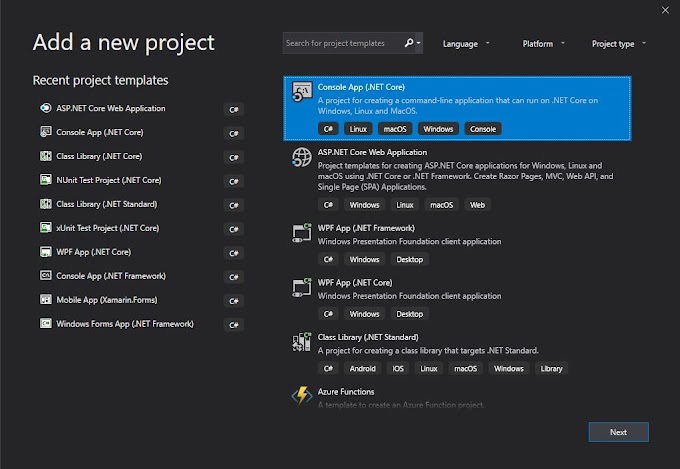Click the recent Mobile App (Xamarin.Forms) icon
Viewport: 680px width, 469px height.
coord(46,300)
